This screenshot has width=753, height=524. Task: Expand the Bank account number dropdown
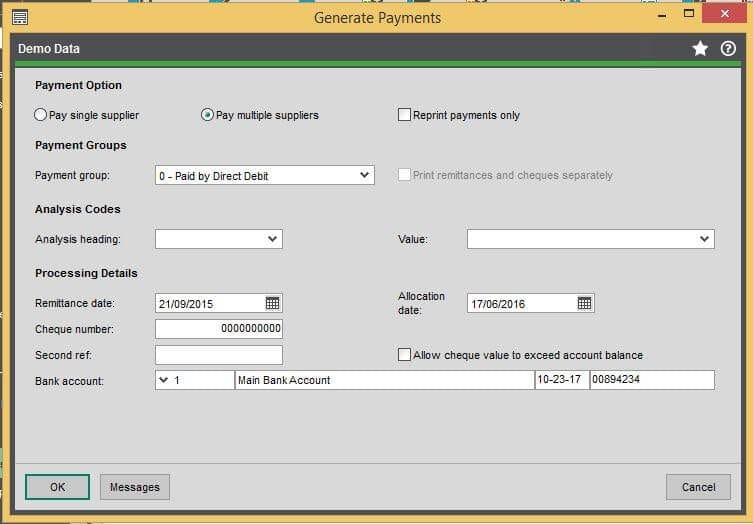coord(163,380)
